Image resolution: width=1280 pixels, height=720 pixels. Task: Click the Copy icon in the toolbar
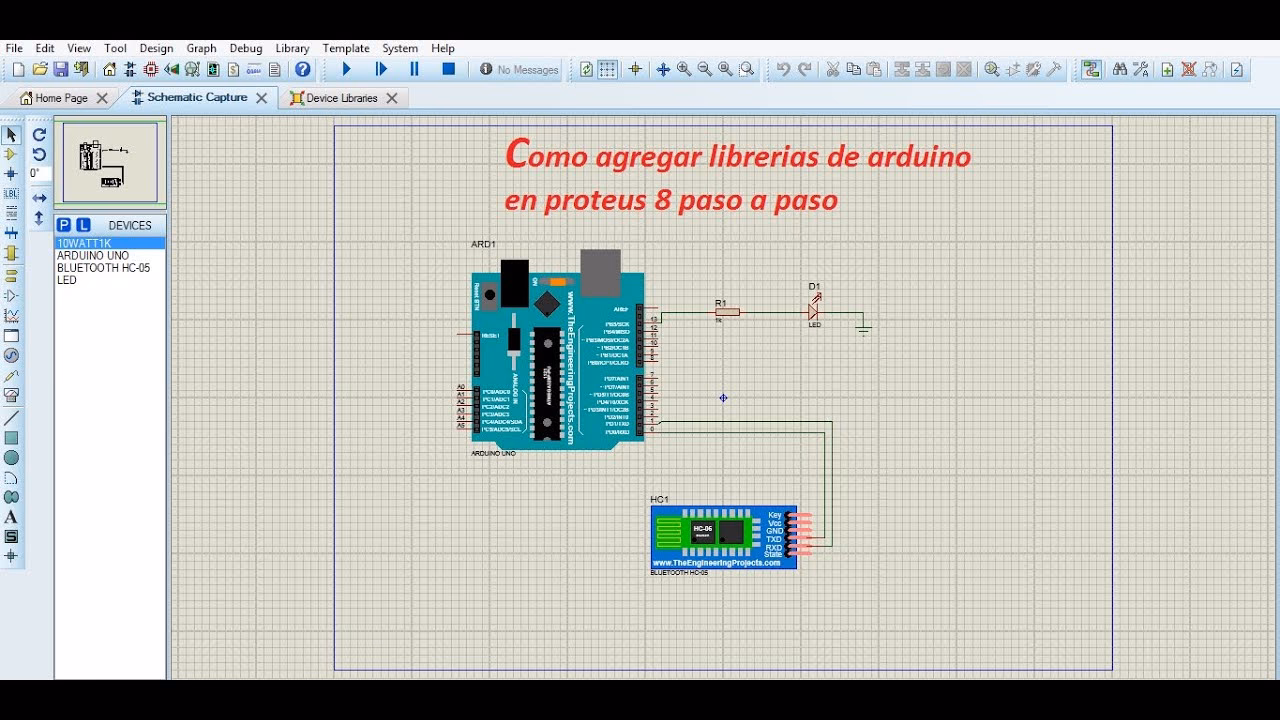(x=854, y=70)
